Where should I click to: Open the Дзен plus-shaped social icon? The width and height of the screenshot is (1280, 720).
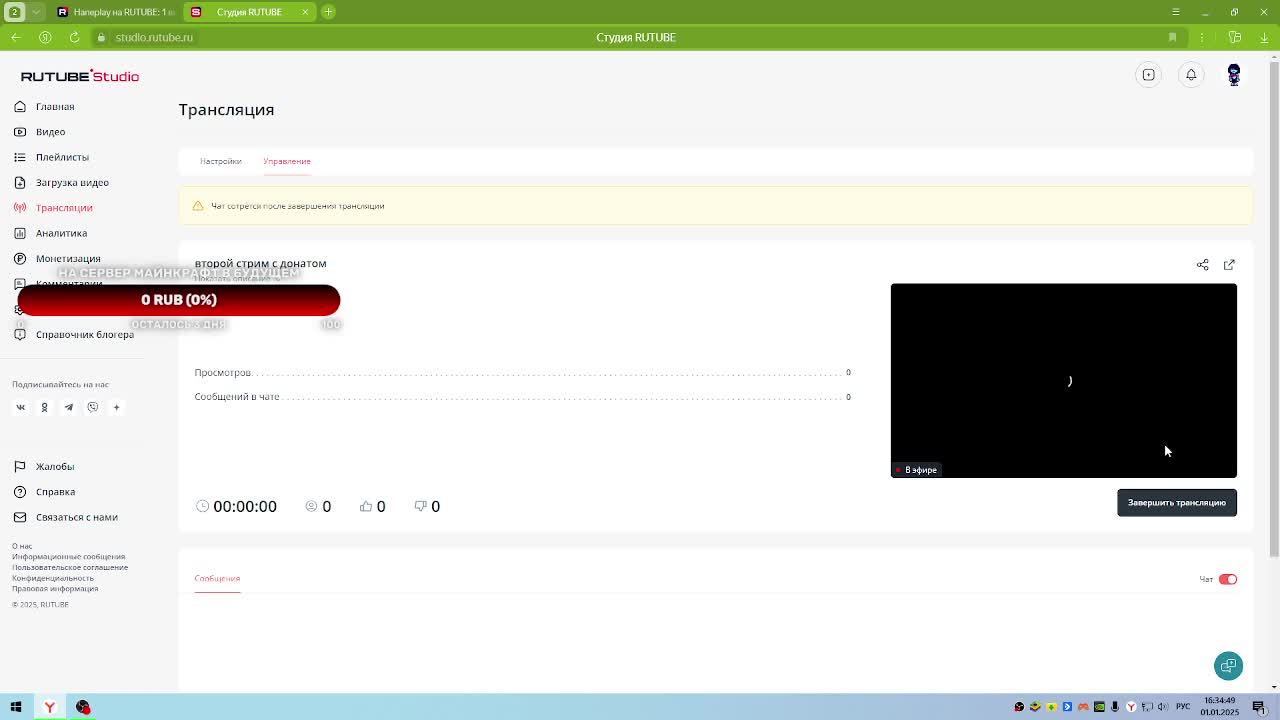[116, 407]
